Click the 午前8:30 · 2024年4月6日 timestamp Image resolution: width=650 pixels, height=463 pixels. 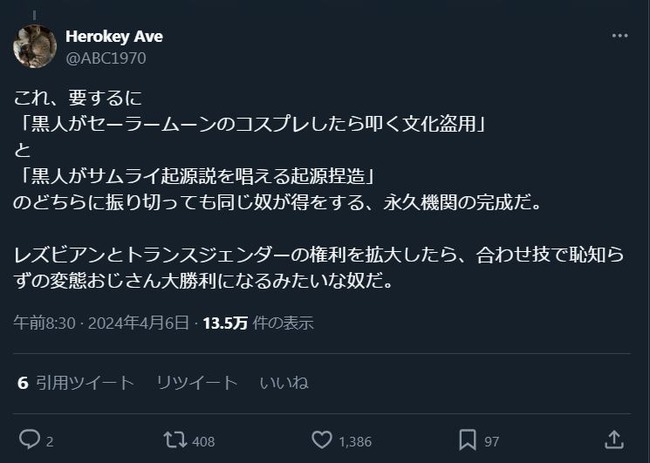[x=104, y=323]
